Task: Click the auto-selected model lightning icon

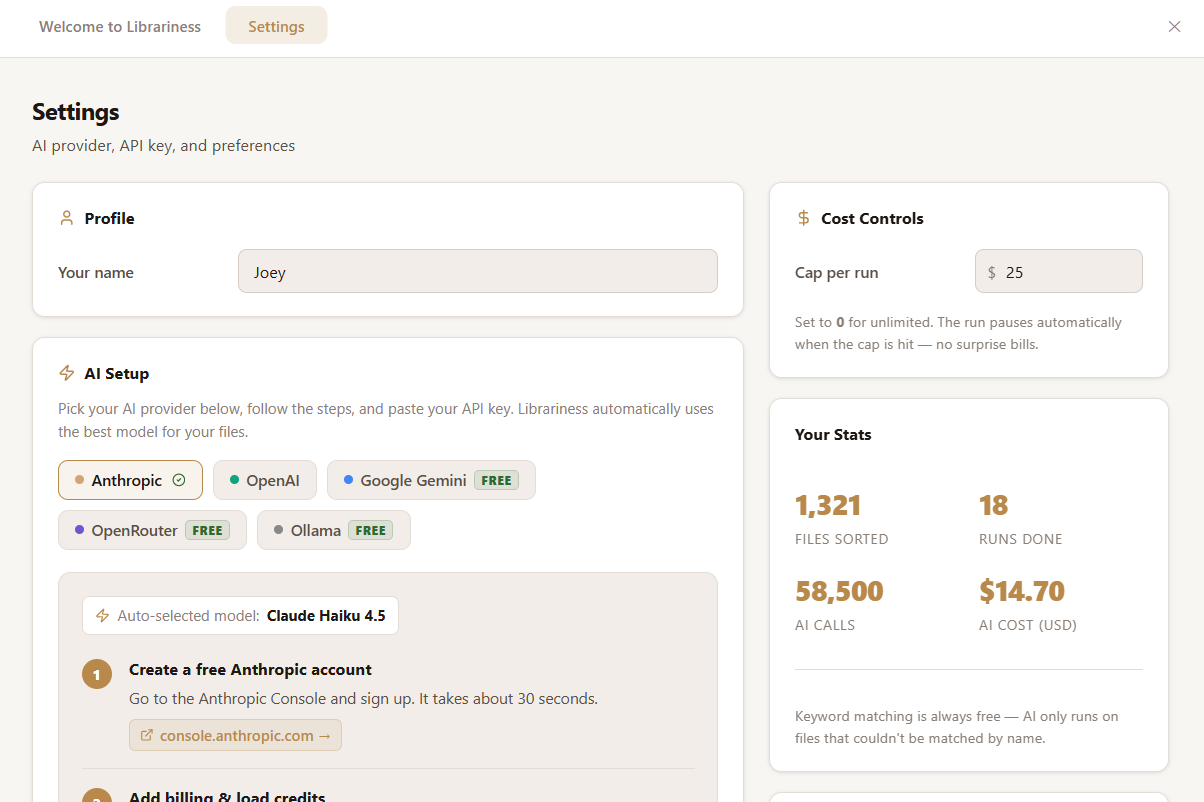Action: 102,615
